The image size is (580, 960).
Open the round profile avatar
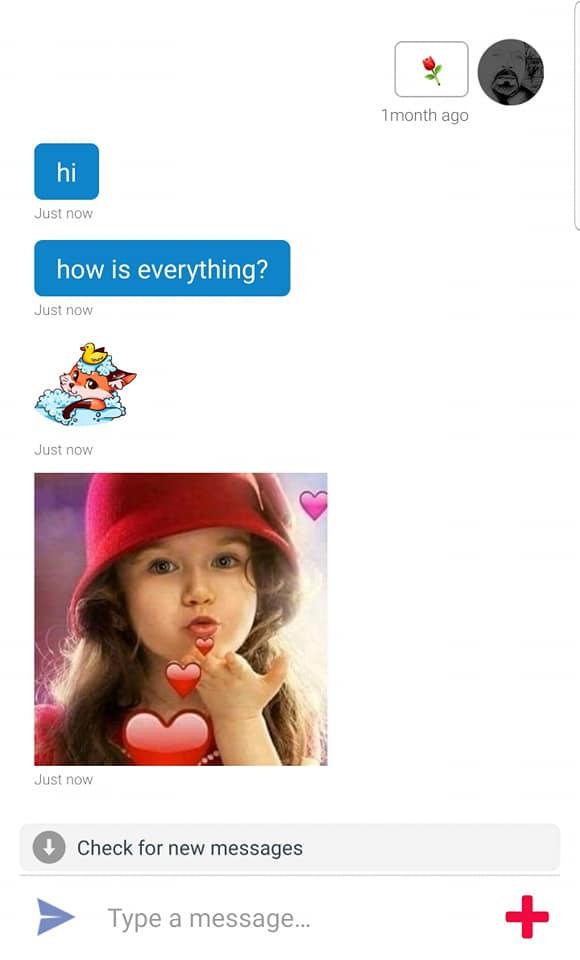510,72
